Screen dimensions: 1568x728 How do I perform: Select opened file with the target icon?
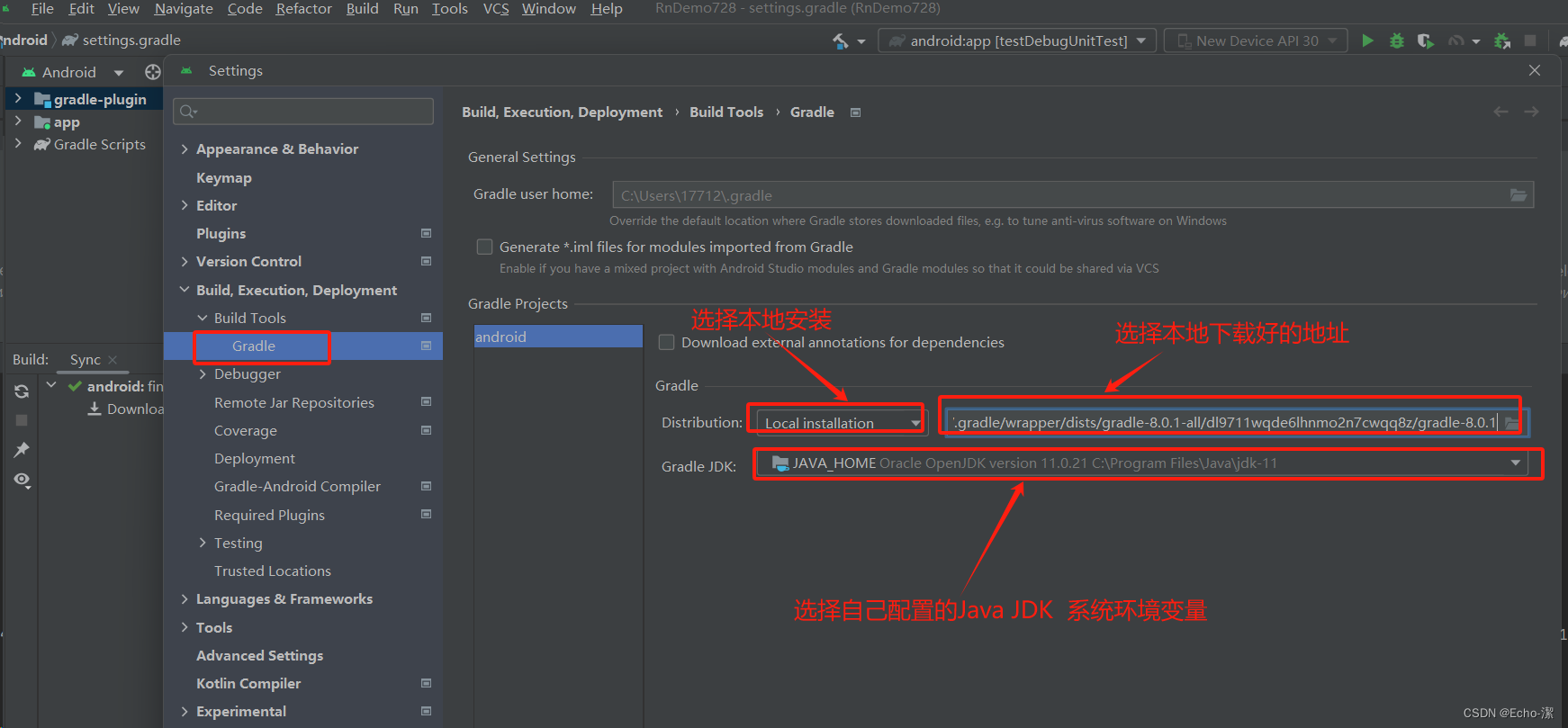pyautogui.click(x=153, y=72)
